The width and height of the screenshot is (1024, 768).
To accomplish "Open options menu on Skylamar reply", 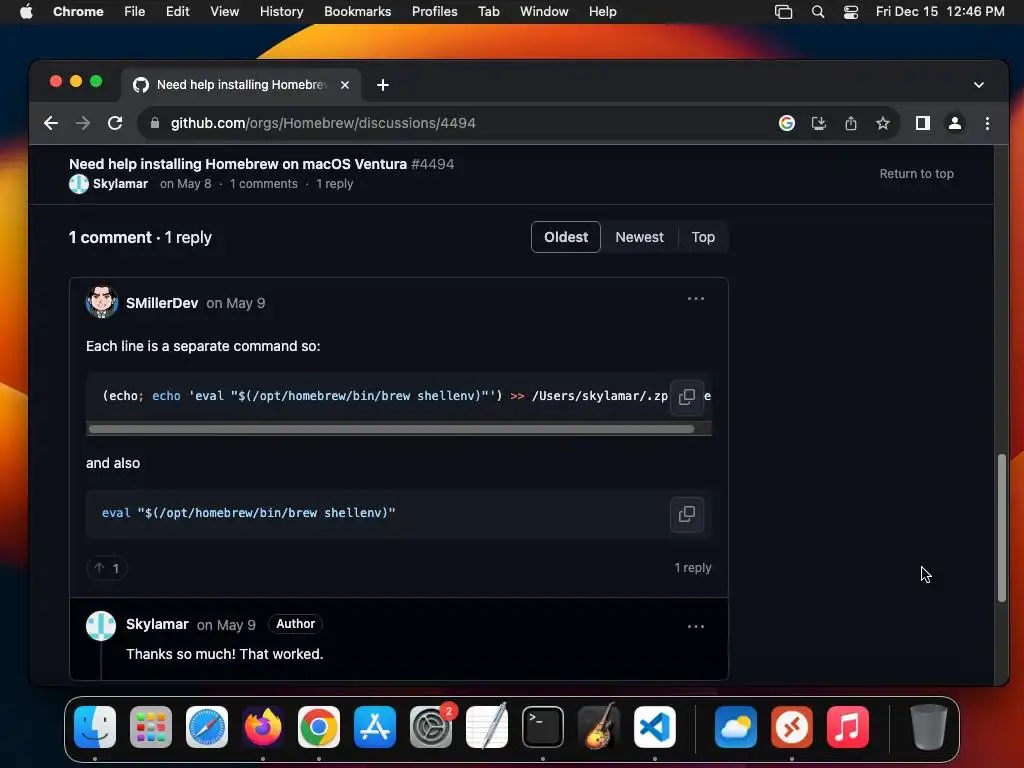I will [x=696, y=626].
